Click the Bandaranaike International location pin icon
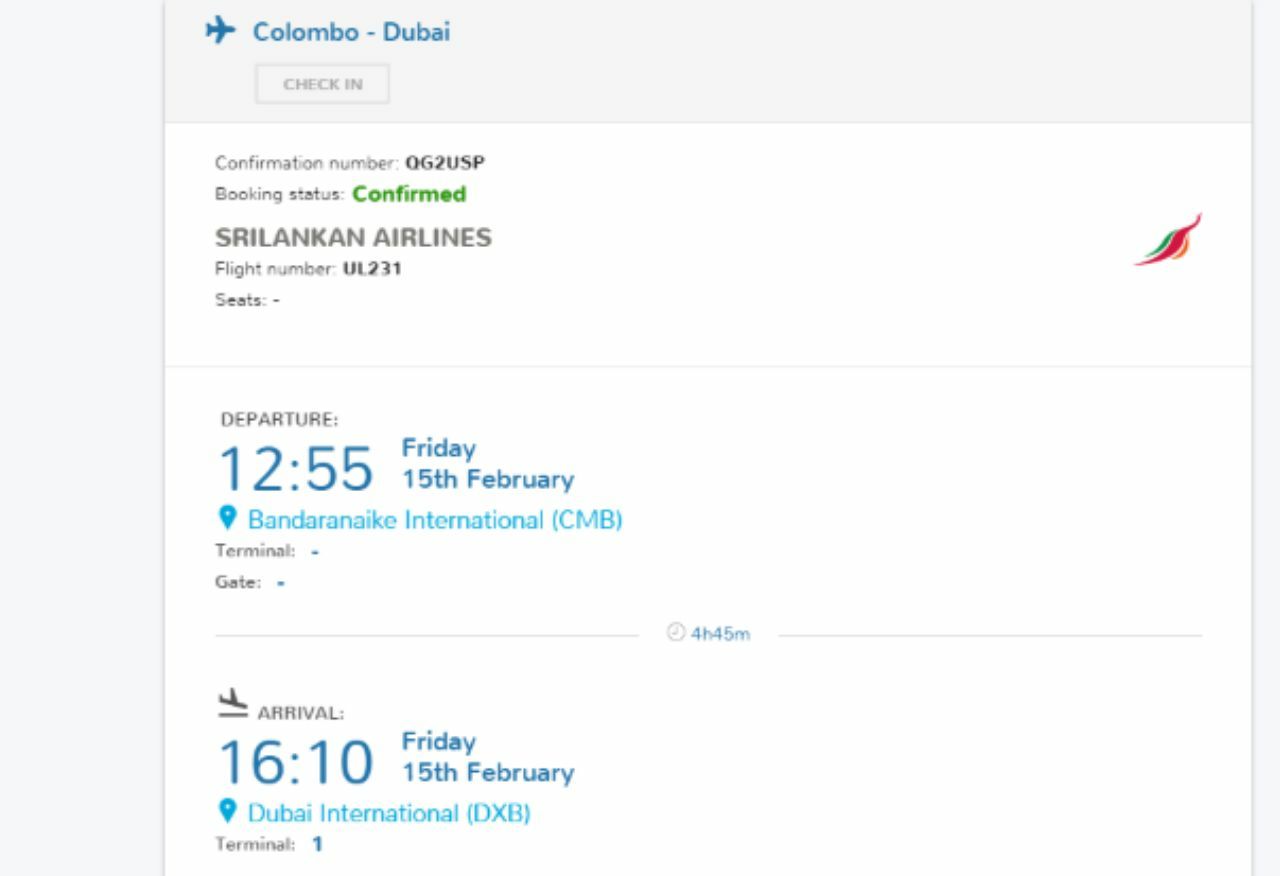The width and height of the screenshot is (1280, 876). pyautogui.click(x=228, y=518)
